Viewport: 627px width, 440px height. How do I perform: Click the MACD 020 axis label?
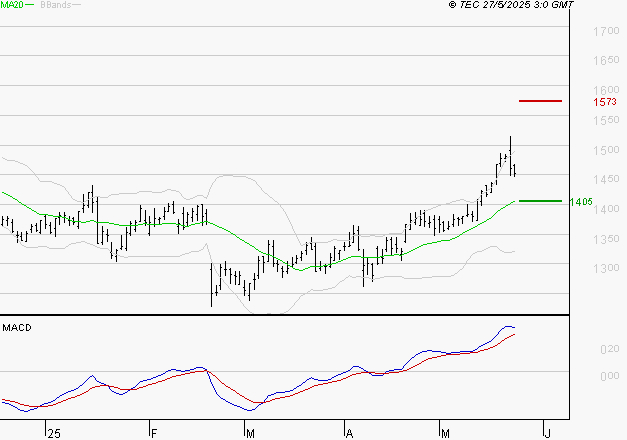point(610,349)
